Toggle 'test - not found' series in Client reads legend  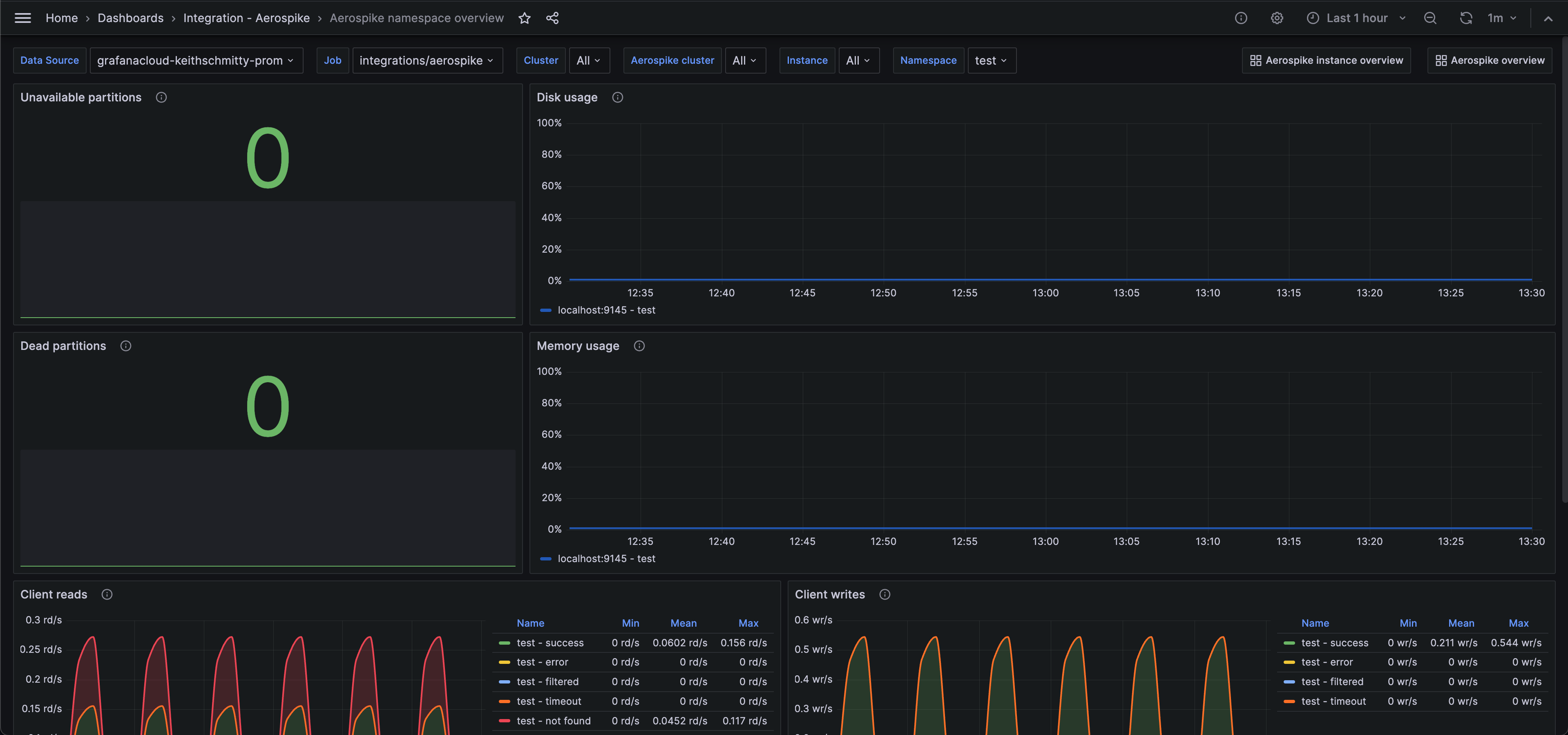coord(553,720)
